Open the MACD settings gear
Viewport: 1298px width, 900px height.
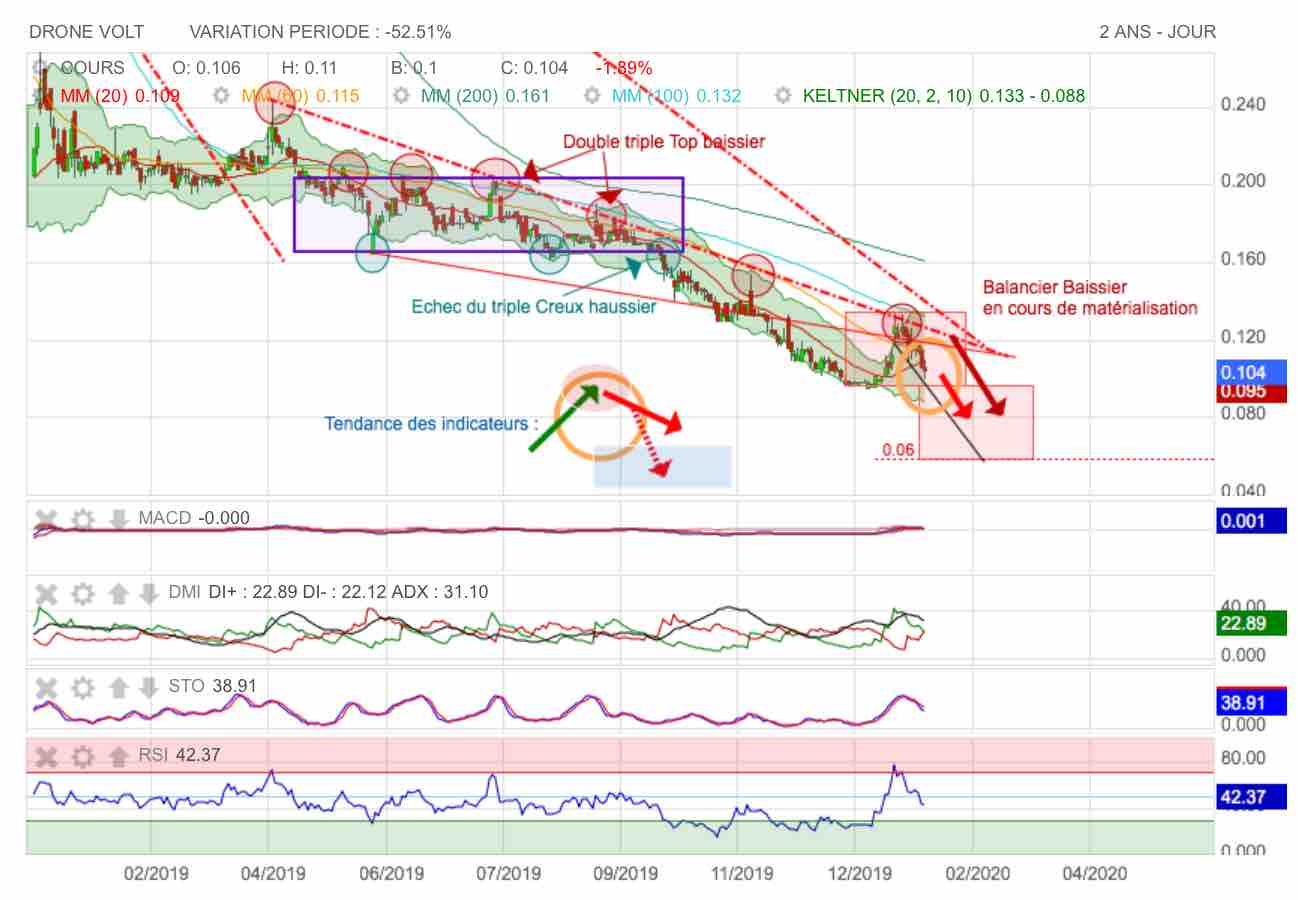point(83,519)
